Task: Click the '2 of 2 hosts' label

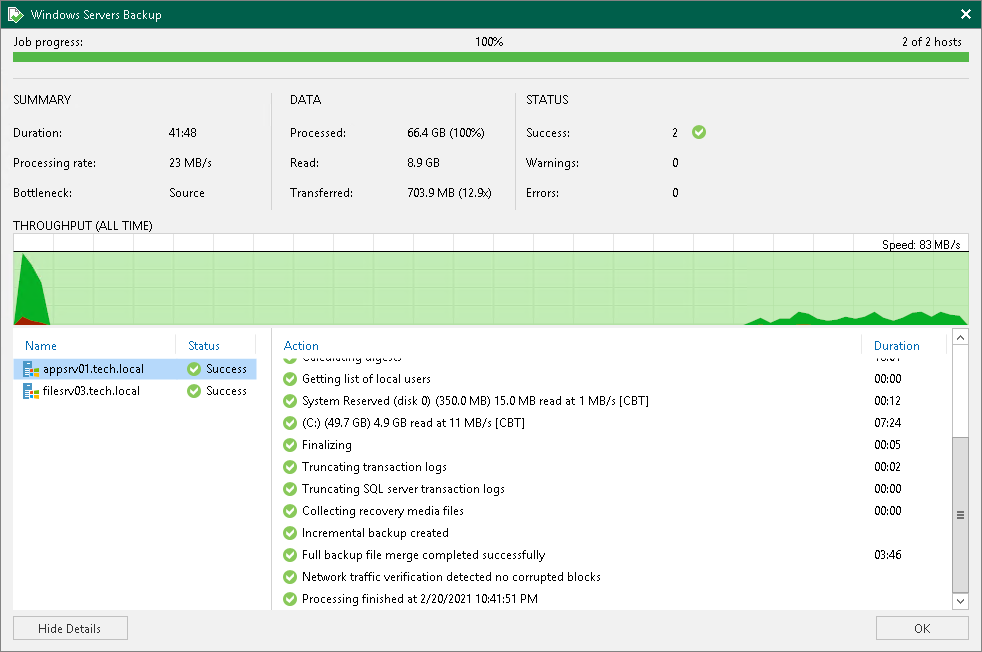Action: point(931,42)
